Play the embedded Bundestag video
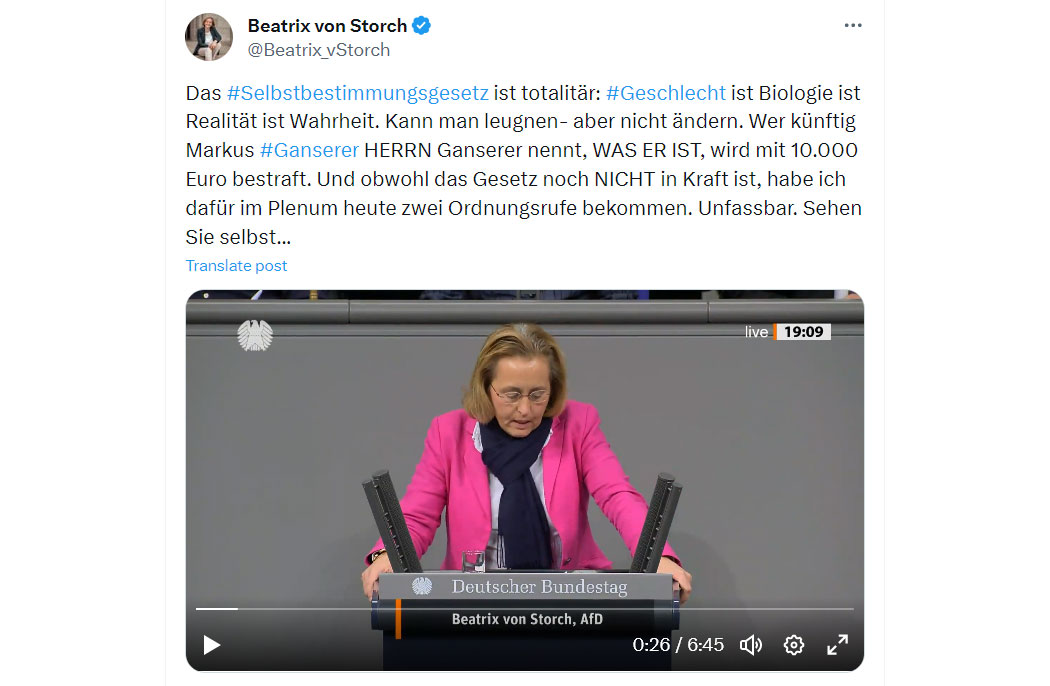 212,645
